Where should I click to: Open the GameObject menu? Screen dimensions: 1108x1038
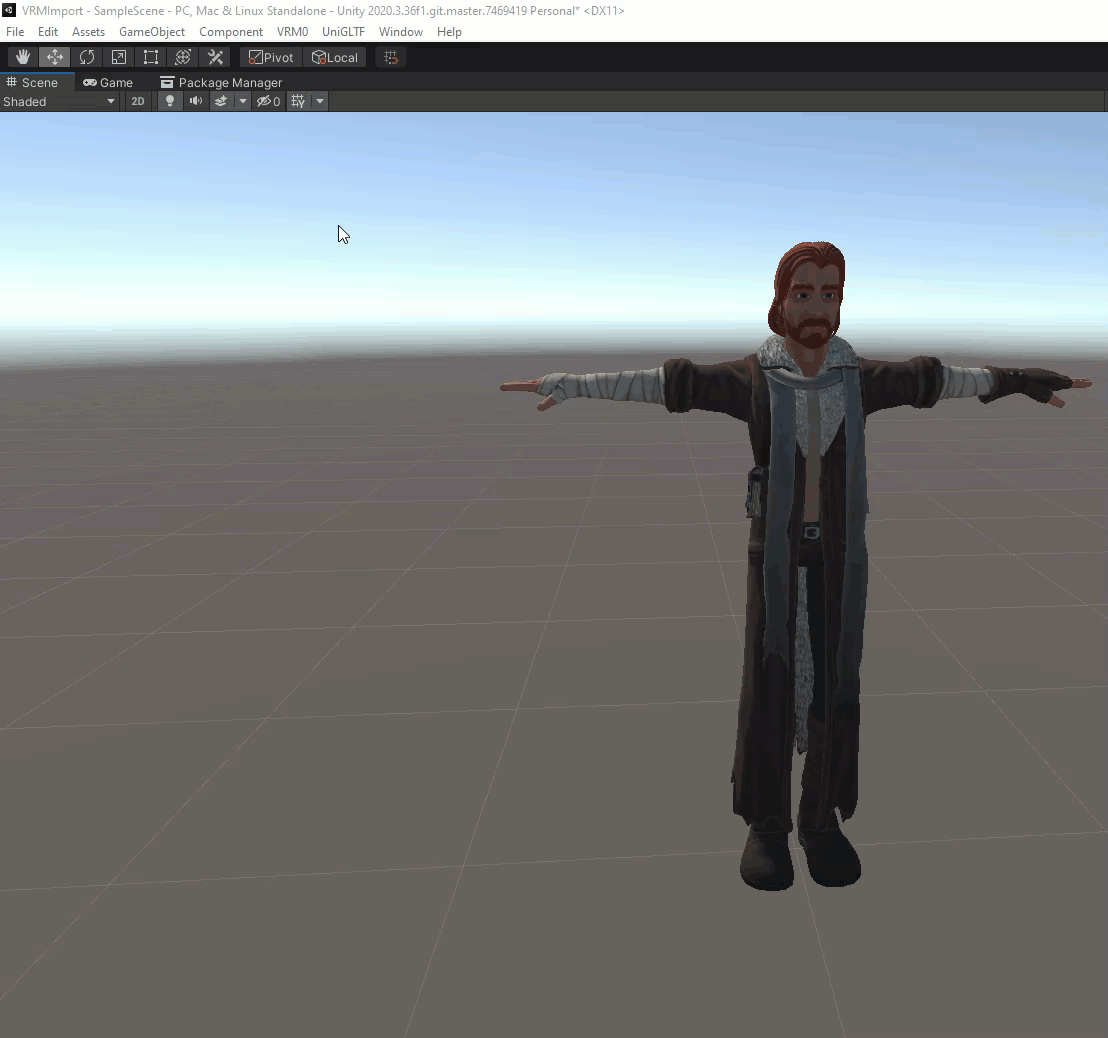click(152, 32)
